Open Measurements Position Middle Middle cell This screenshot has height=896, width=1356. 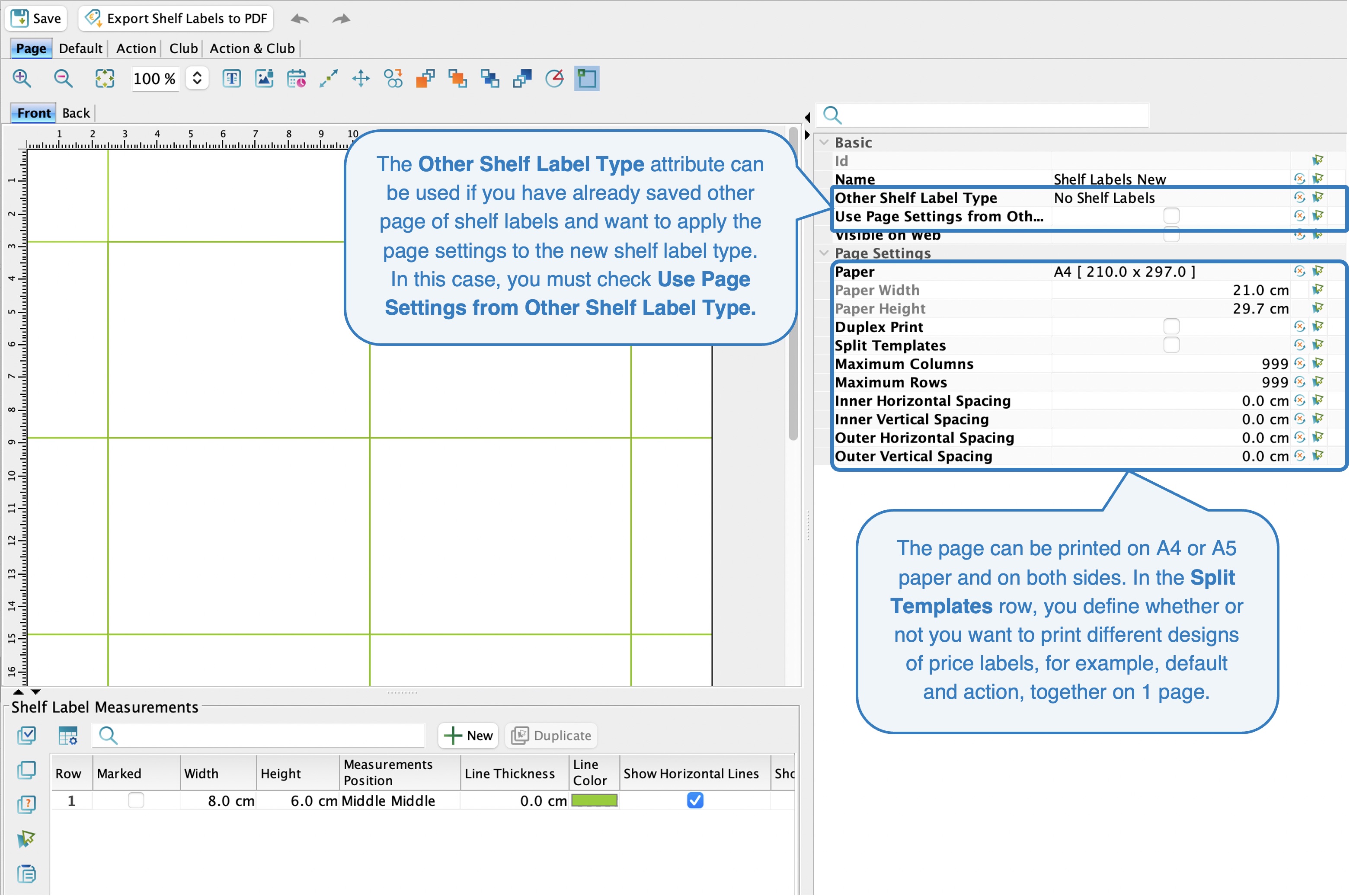click(400, 800)
